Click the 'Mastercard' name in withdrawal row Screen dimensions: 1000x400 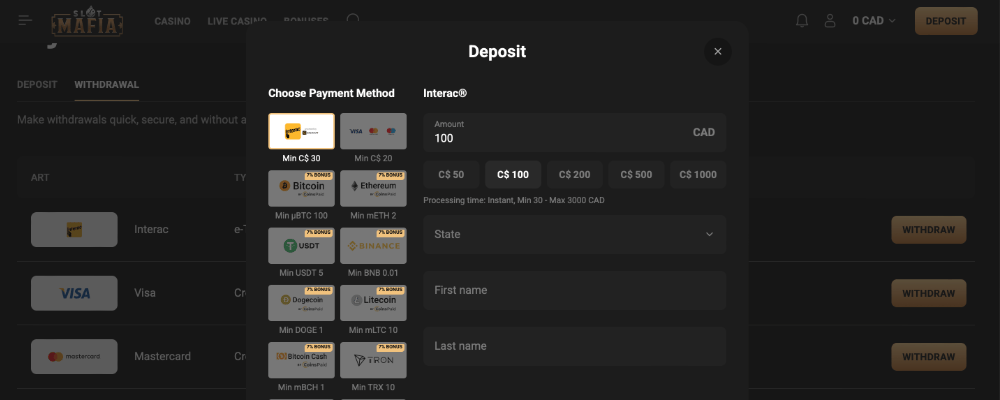(163, 357)
